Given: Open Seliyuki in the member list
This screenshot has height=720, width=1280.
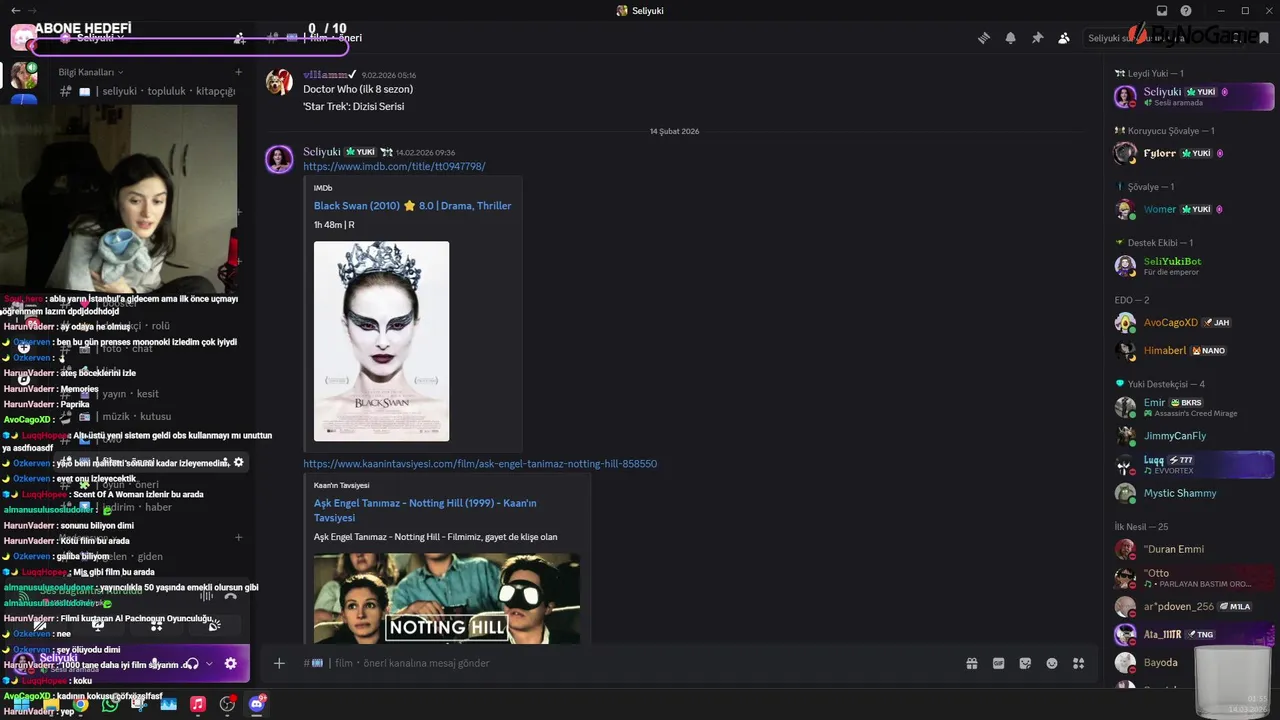Looking at the screenshot, I should 1194,97.
